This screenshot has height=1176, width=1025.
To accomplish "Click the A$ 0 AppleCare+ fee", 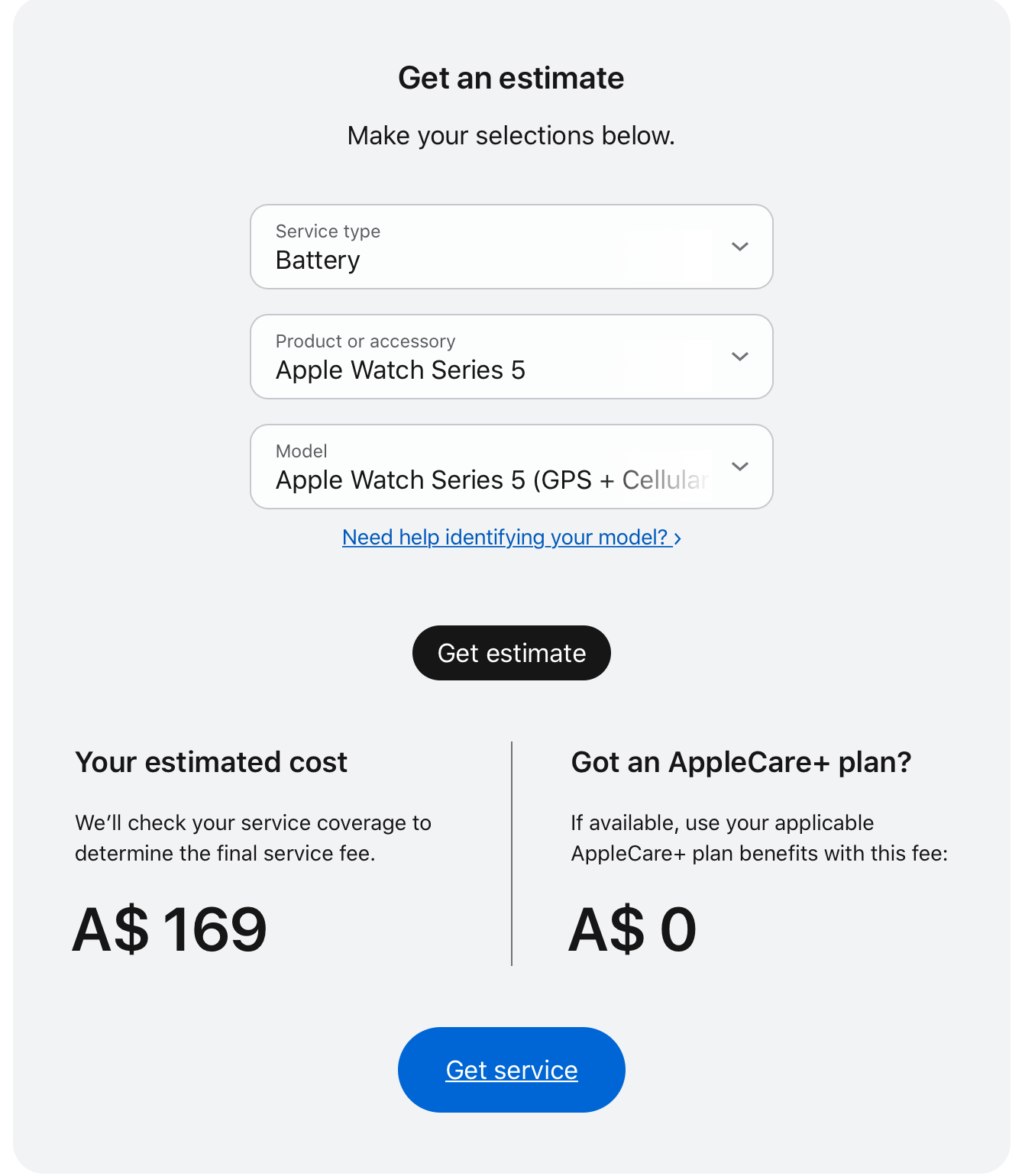I will pos(632,929).
